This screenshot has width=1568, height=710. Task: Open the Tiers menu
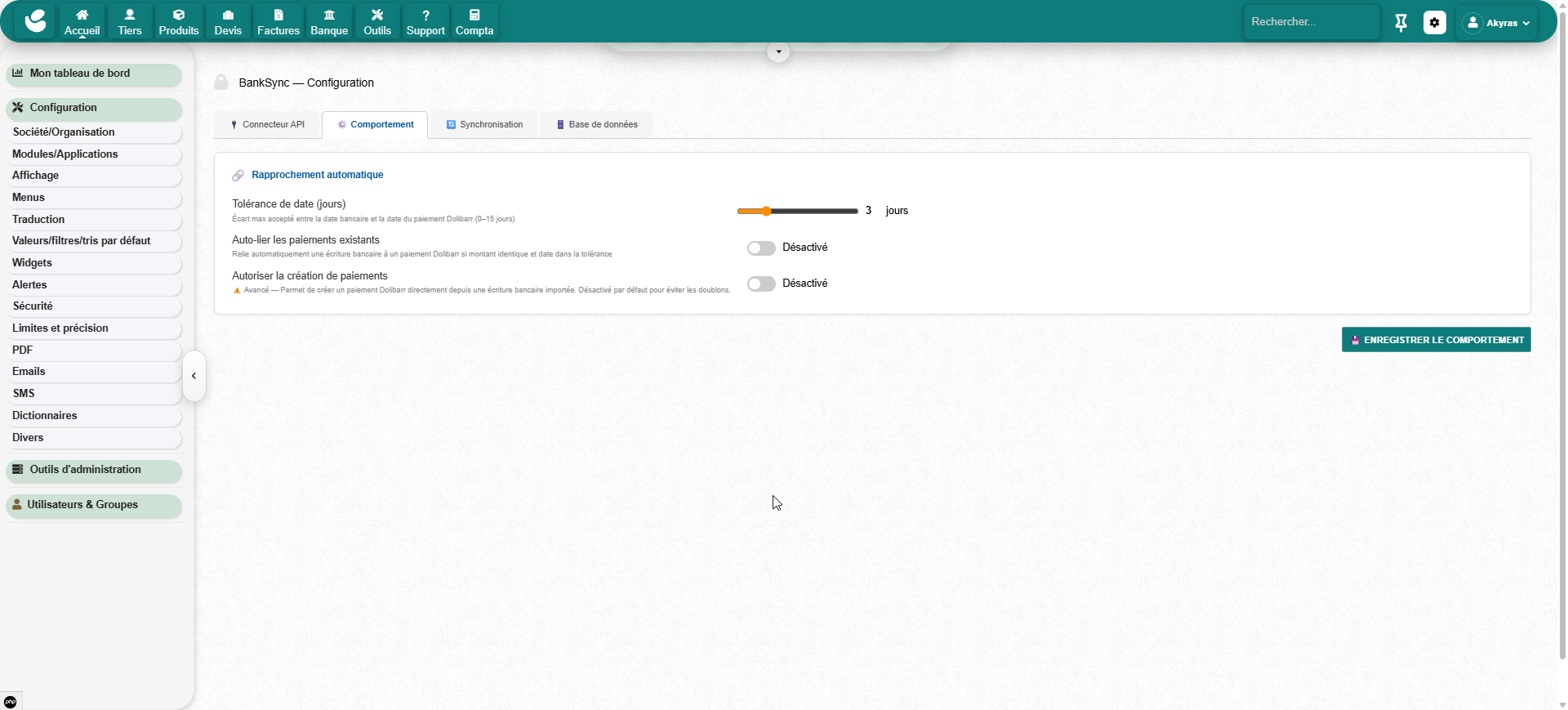(x=130, y=22)
